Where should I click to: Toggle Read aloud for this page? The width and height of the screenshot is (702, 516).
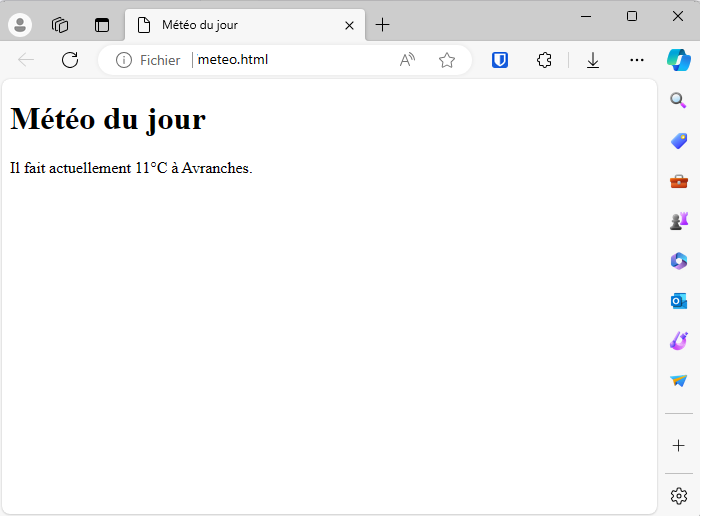pyautogui.click(x=407, y=60)
